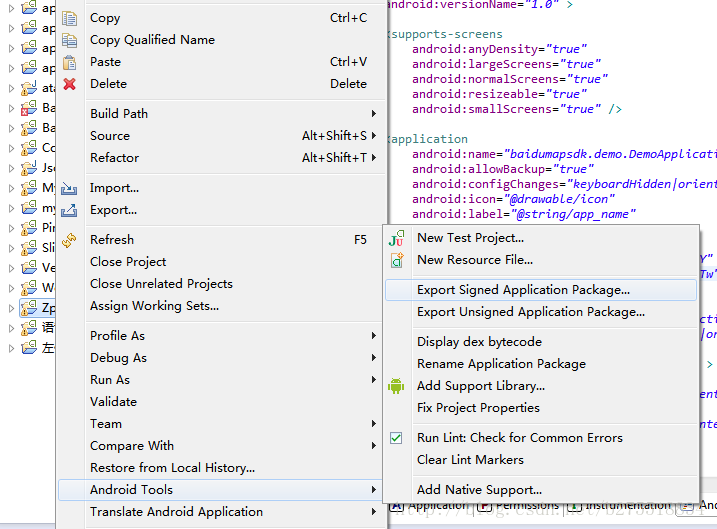Select Close Project
717x529 pixels.
[222, 262]
